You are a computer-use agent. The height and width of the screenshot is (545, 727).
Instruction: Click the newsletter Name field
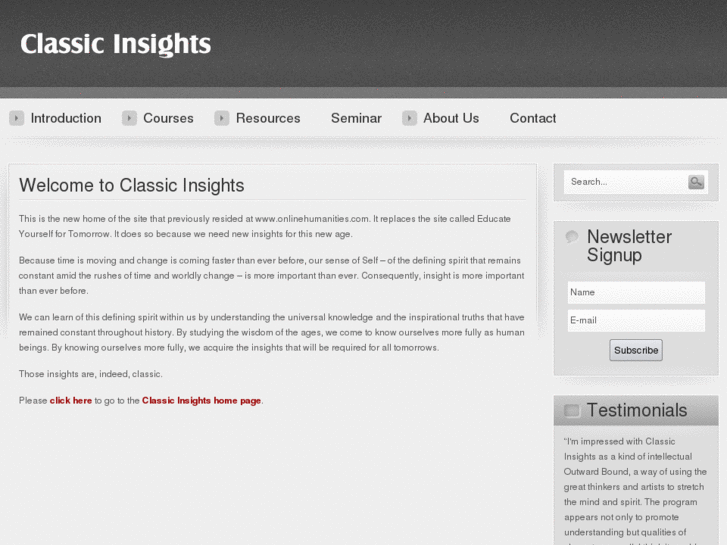636,293
